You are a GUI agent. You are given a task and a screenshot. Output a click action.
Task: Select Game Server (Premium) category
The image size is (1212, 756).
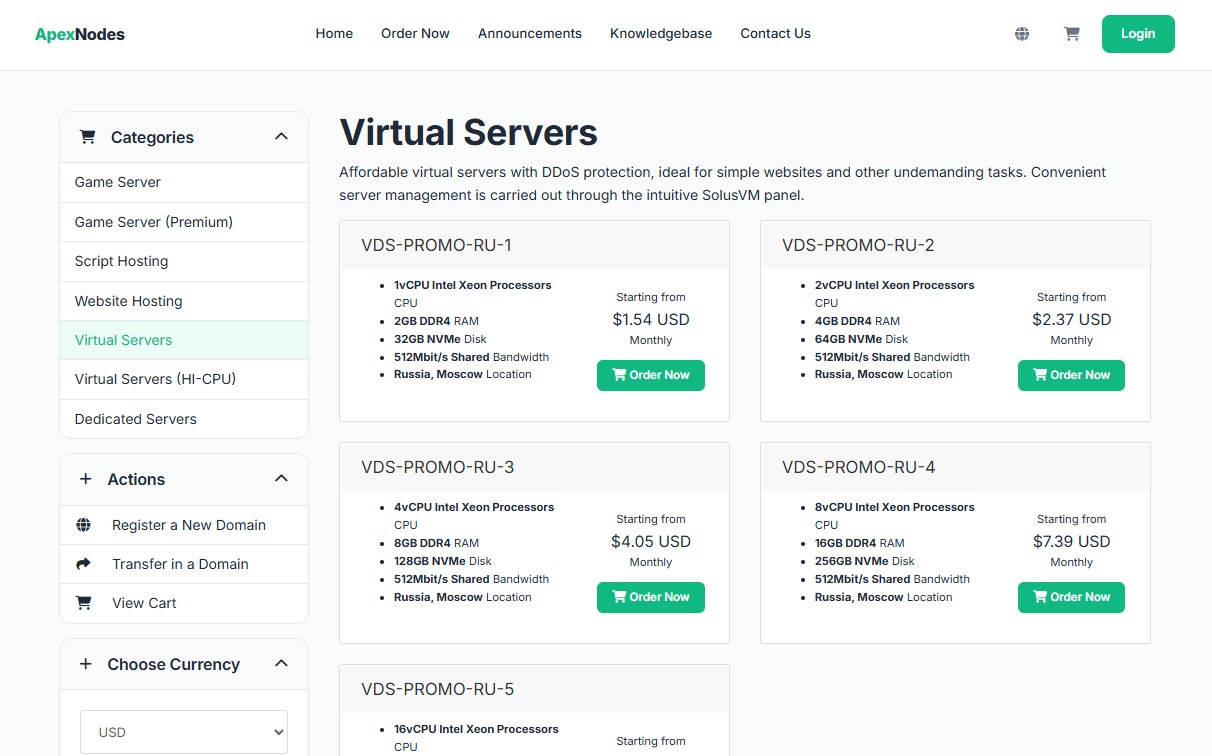click(x=184, y=222)
